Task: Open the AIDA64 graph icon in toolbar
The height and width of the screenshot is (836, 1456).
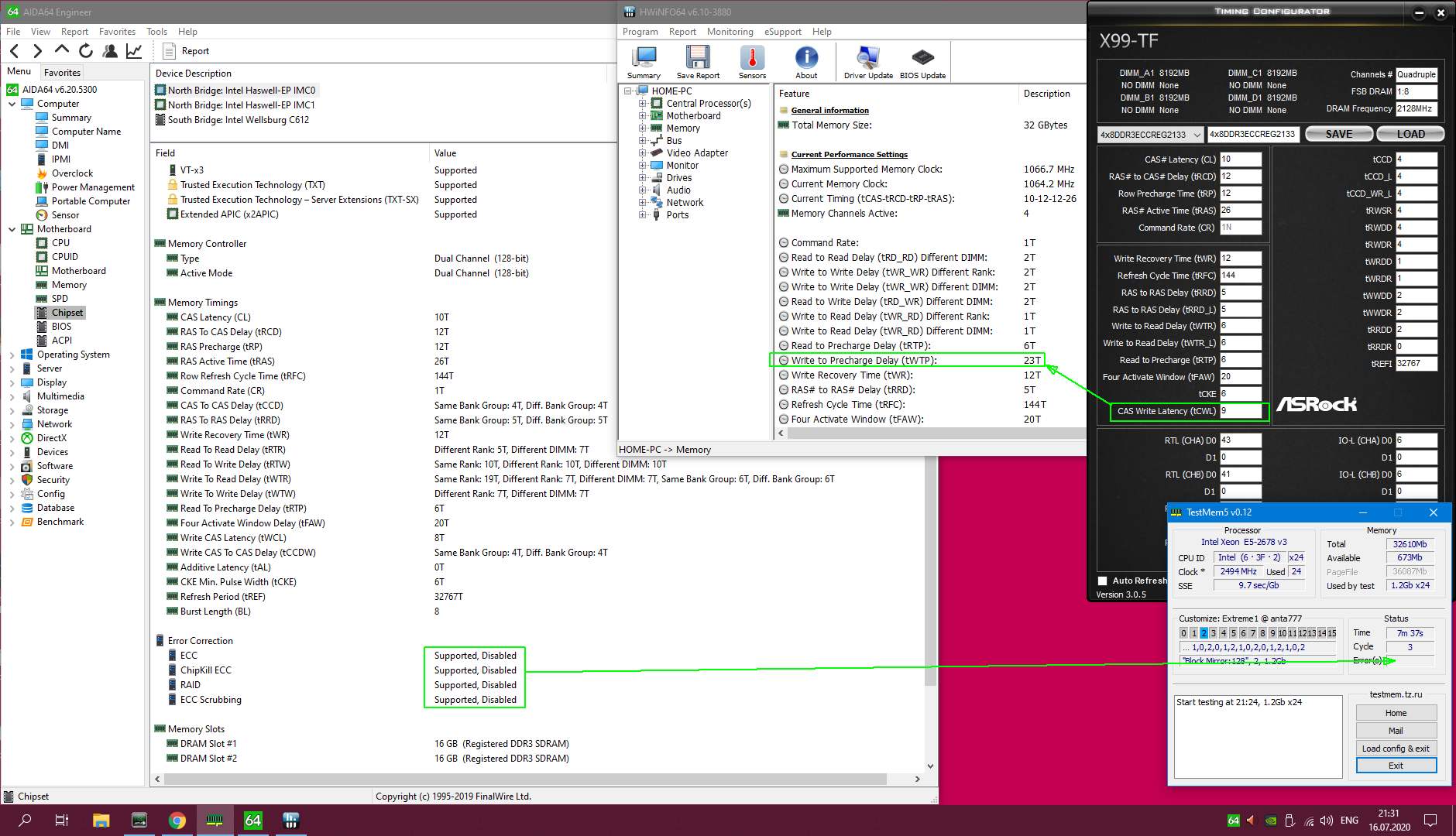Action: pyautogui.click(x=134, y=51)
